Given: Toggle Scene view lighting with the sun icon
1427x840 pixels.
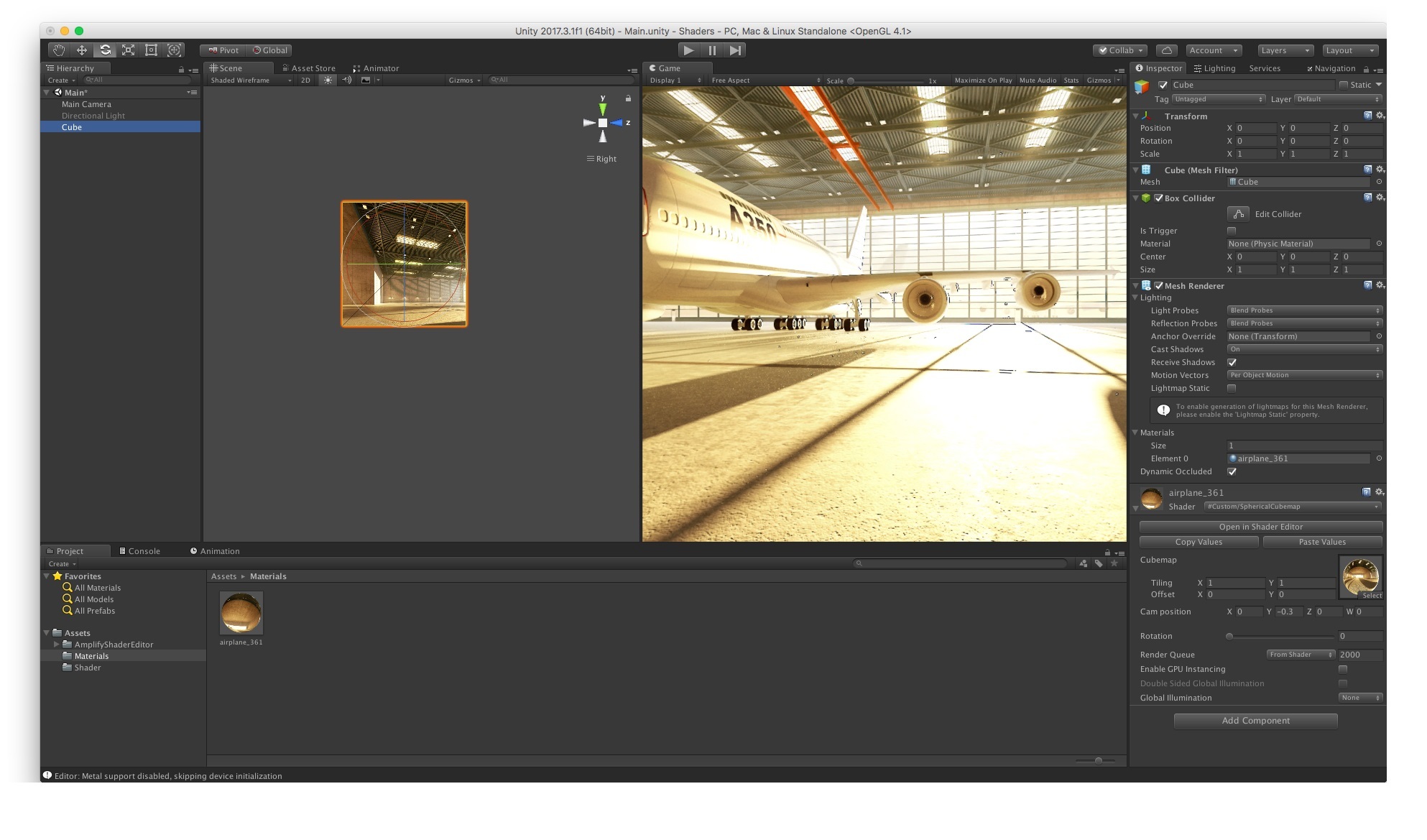Looking at the screenshot, I should [x=328, y=80].
